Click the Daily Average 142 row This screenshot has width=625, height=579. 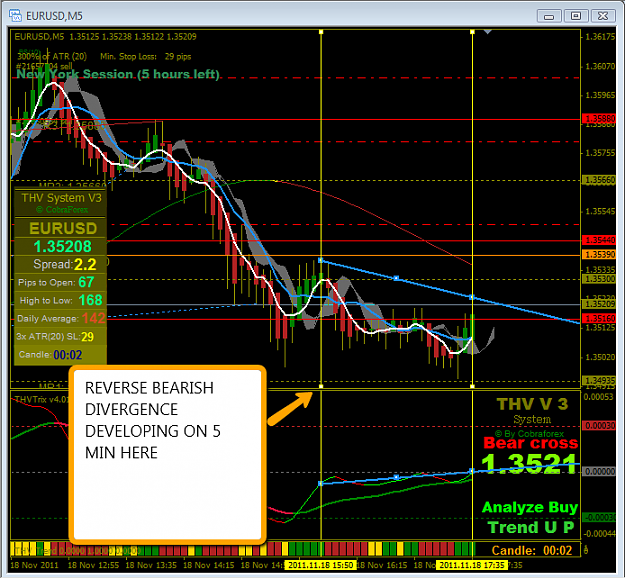[61, 318]
